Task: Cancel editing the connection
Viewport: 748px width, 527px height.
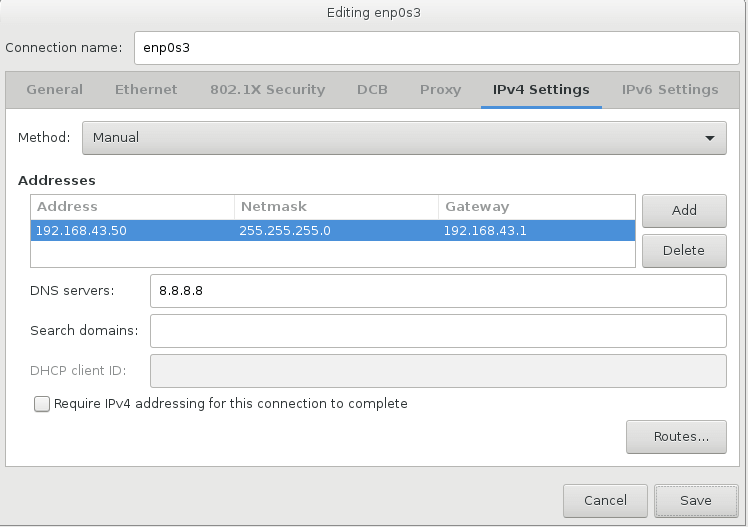Action: [605, 501]
